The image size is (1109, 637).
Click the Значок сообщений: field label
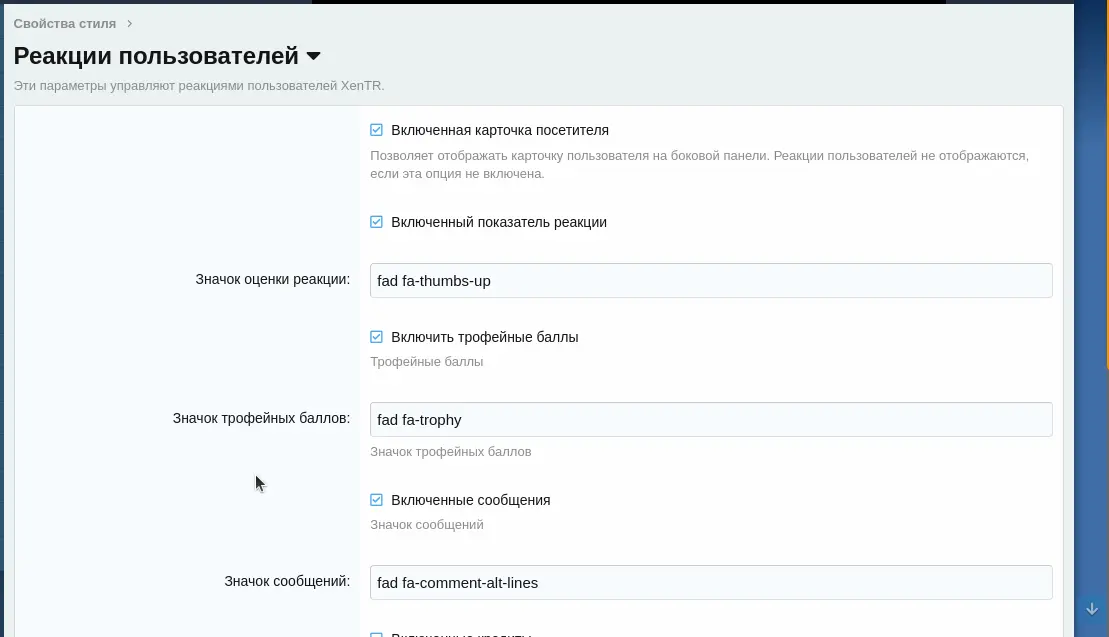tap(287, 581)
